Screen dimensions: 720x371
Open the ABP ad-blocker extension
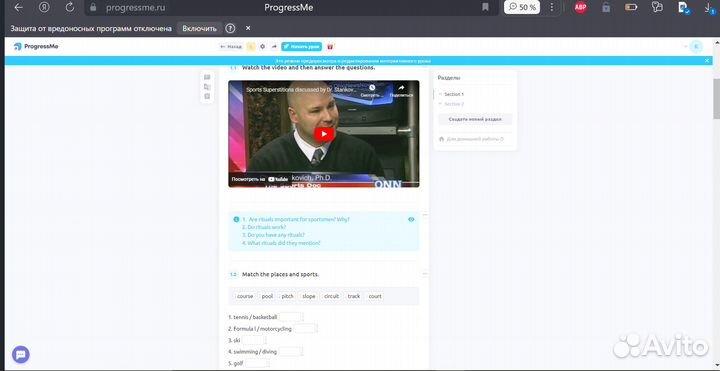click(x=580, y=7)
